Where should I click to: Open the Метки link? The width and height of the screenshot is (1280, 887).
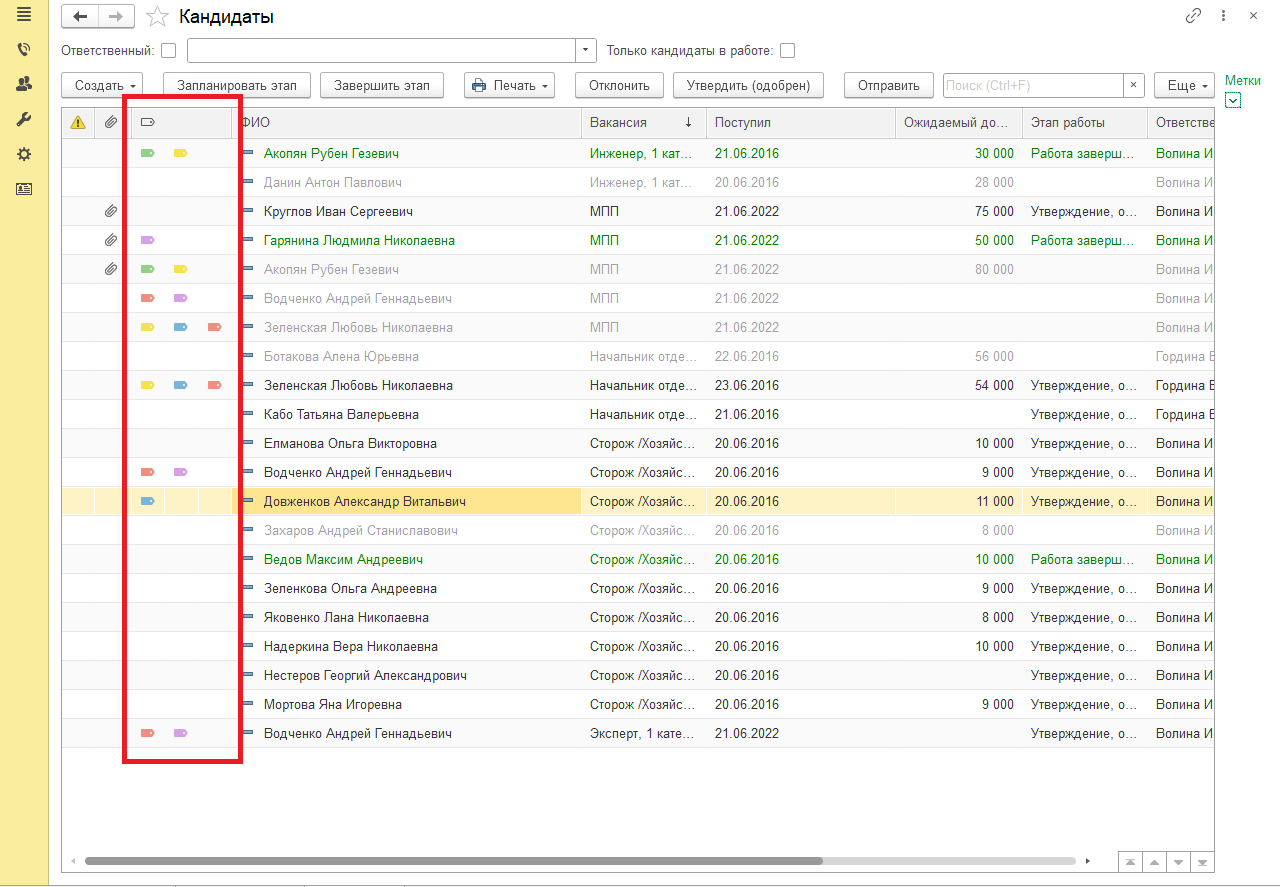click(x=1243, y=81)
